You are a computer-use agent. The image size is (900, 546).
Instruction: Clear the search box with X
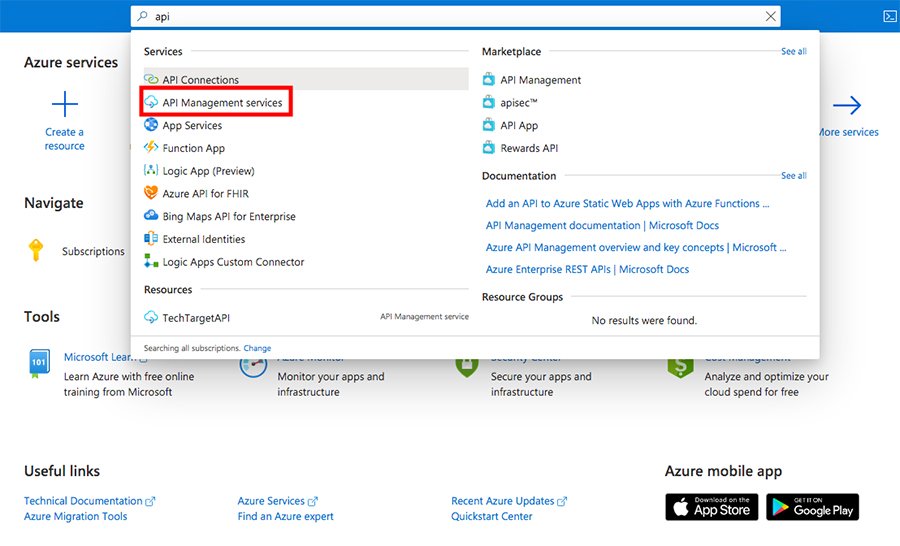[x=769, y=17]
